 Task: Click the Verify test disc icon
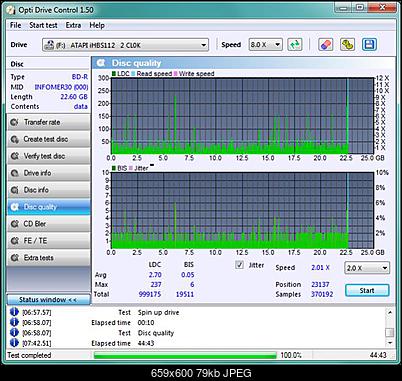pos(15,156)
